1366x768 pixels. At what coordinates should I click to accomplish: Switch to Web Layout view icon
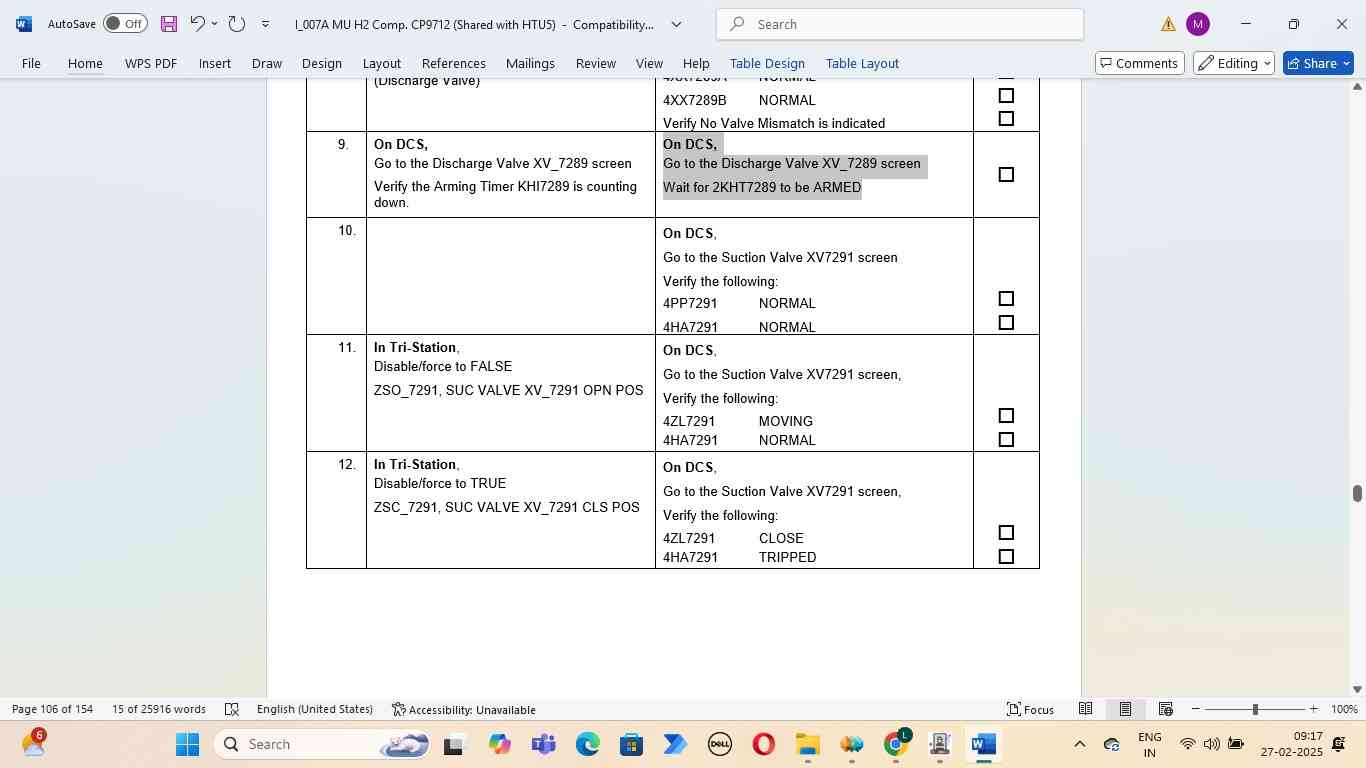[x=1165, y=709]
